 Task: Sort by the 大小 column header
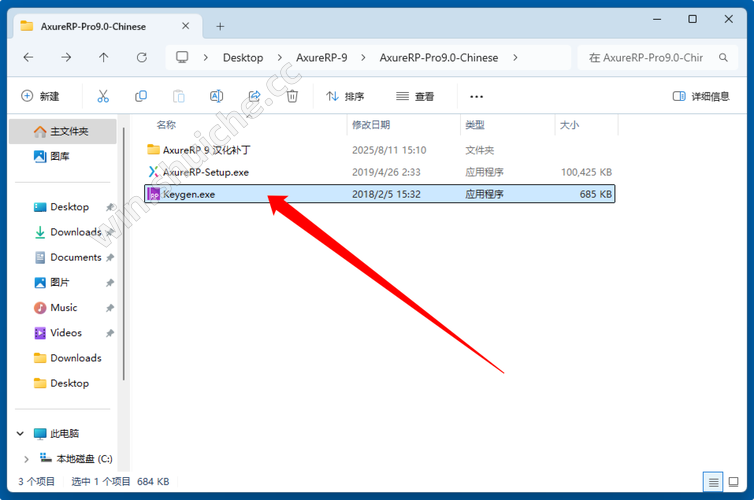(569, 125)
